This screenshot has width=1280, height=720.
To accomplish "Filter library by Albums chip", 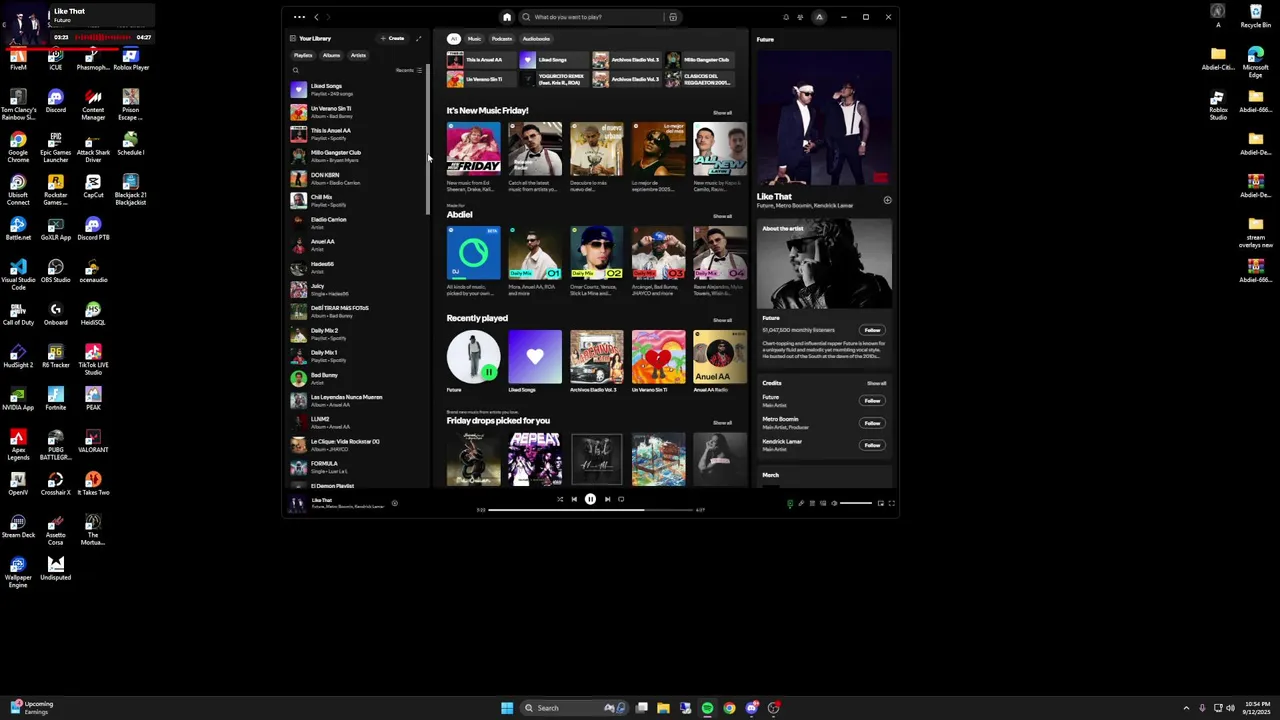I will pyautogui.click(x=331, y=55).
